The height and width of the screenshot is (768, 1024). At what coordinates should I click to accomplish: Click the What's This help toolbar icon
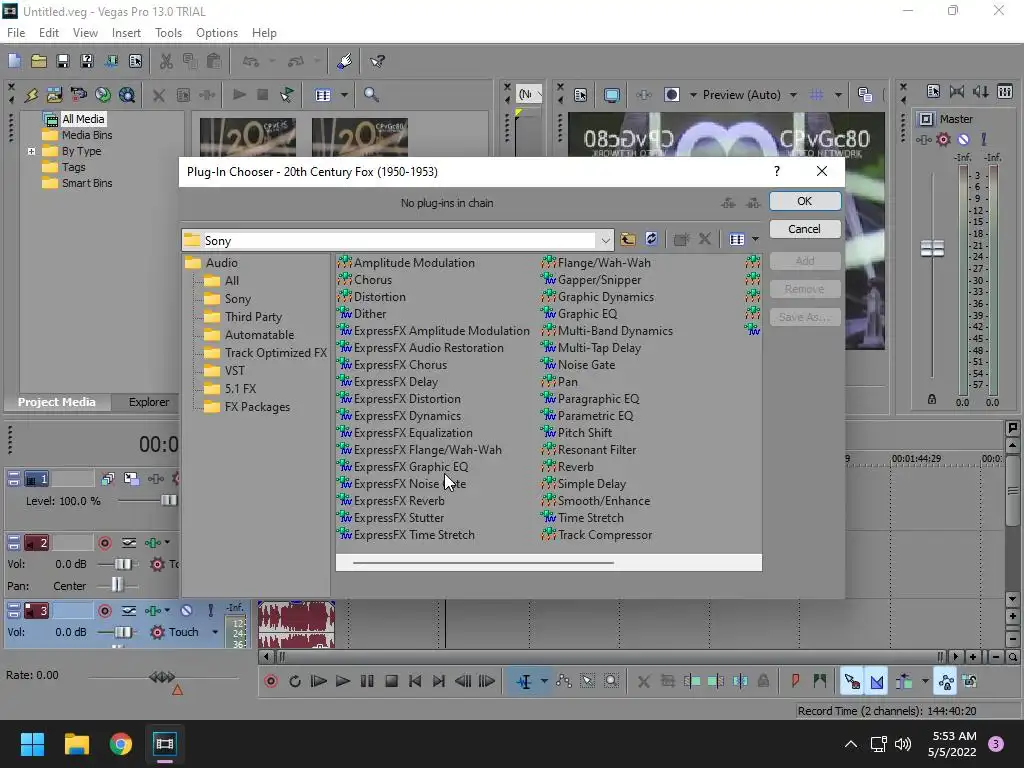click(377, 61)
